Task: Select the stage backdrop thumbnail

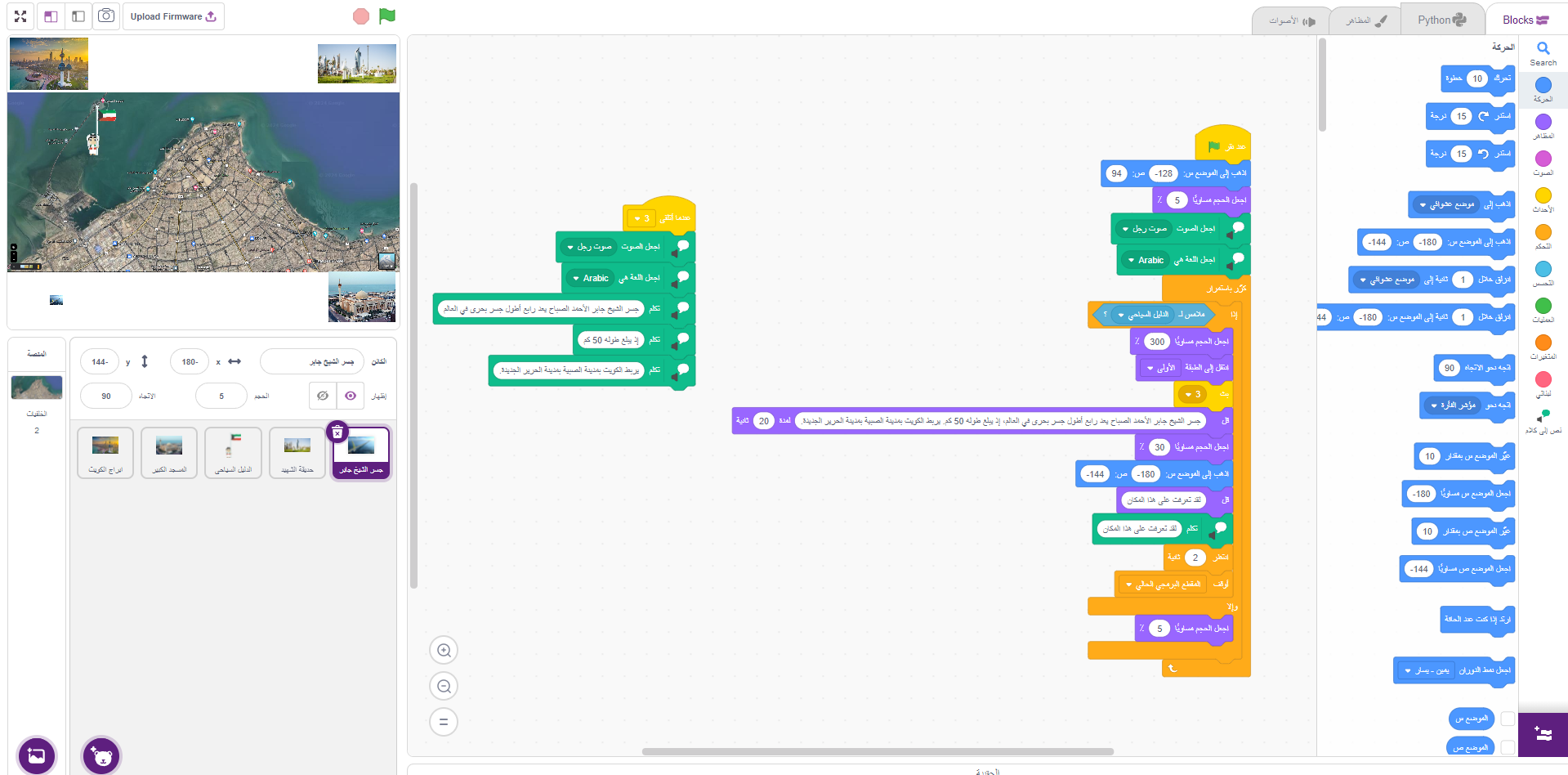Action: click(37, 387)
